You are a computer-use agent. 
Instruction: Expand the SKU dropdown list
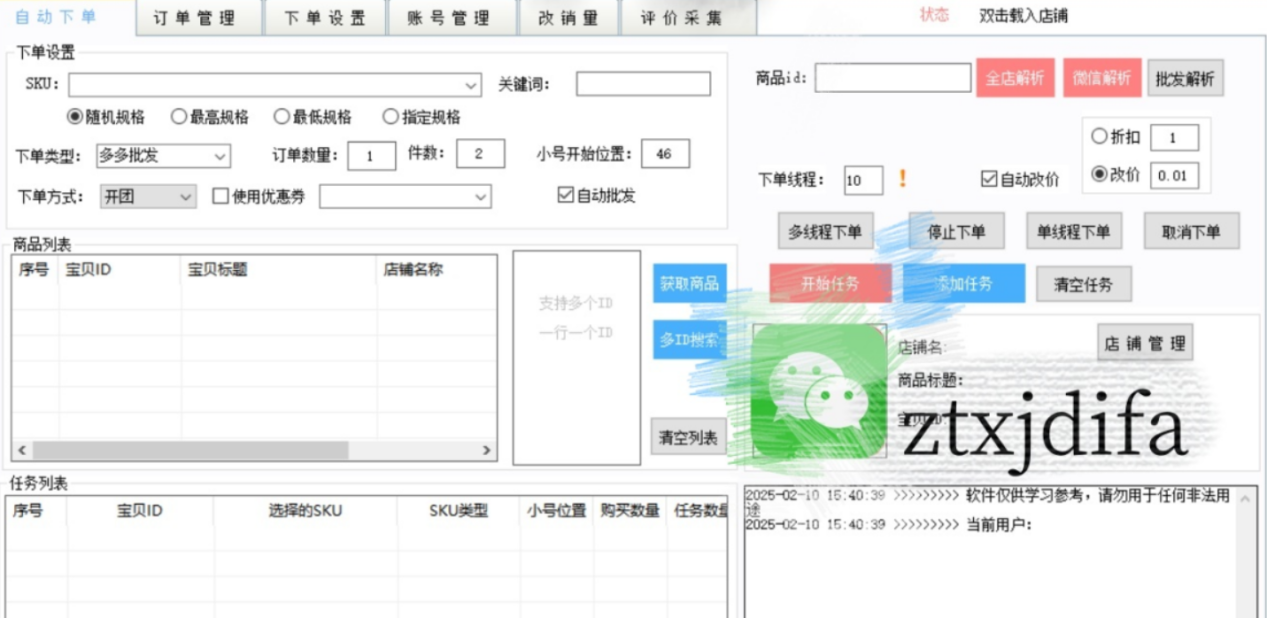click(x=471, y=85)
